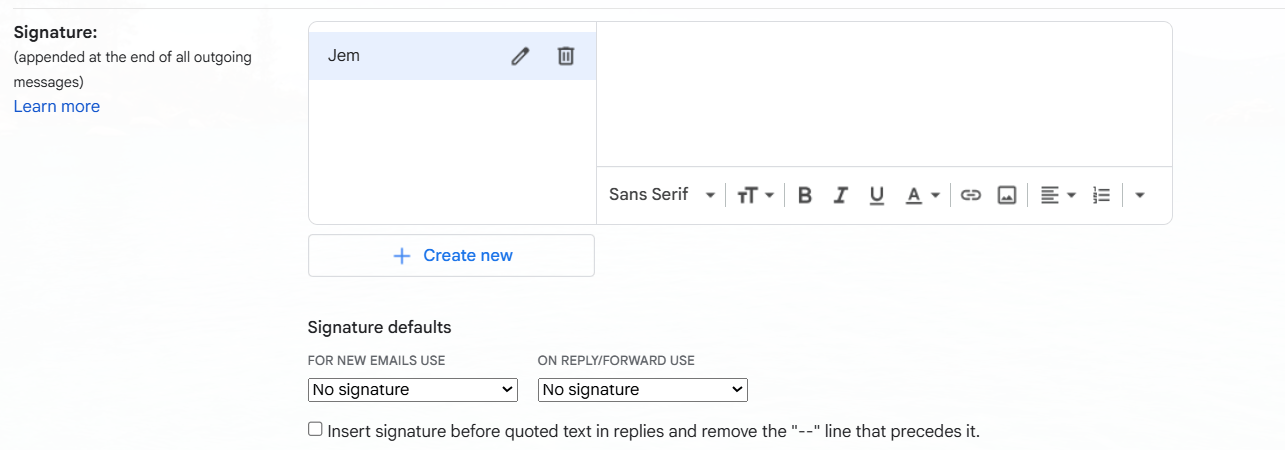Insert a link into the signature
This screenshot has width=1285, height=450.
click(x=970, y=195)
